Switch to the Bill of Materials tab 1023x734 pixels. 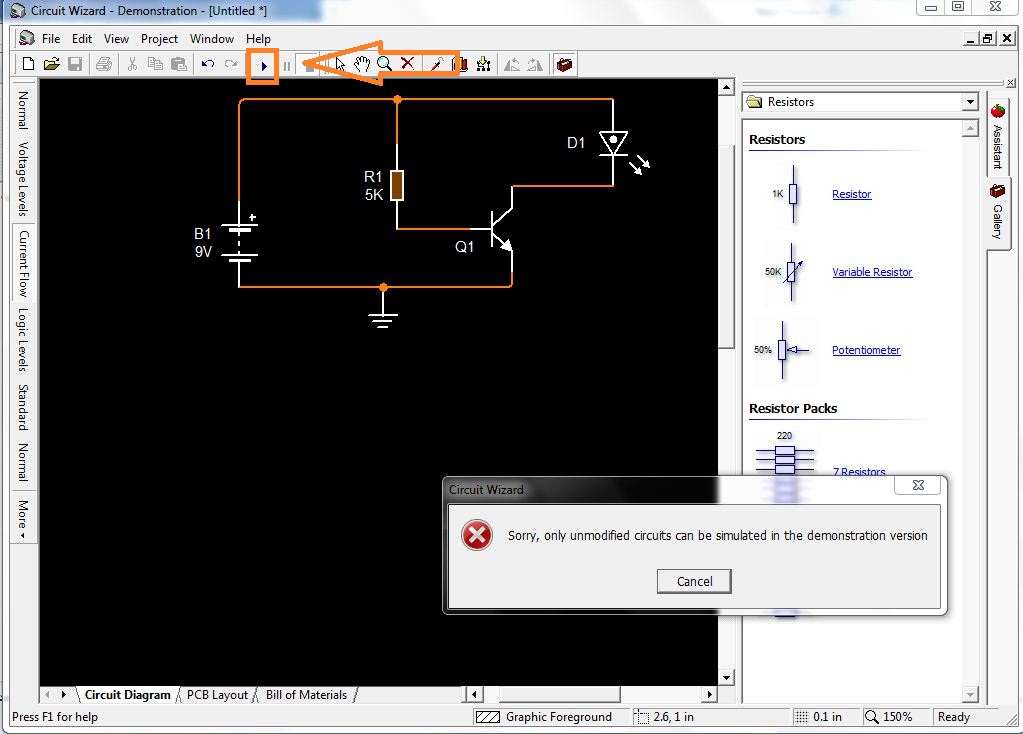coord(306,695)
